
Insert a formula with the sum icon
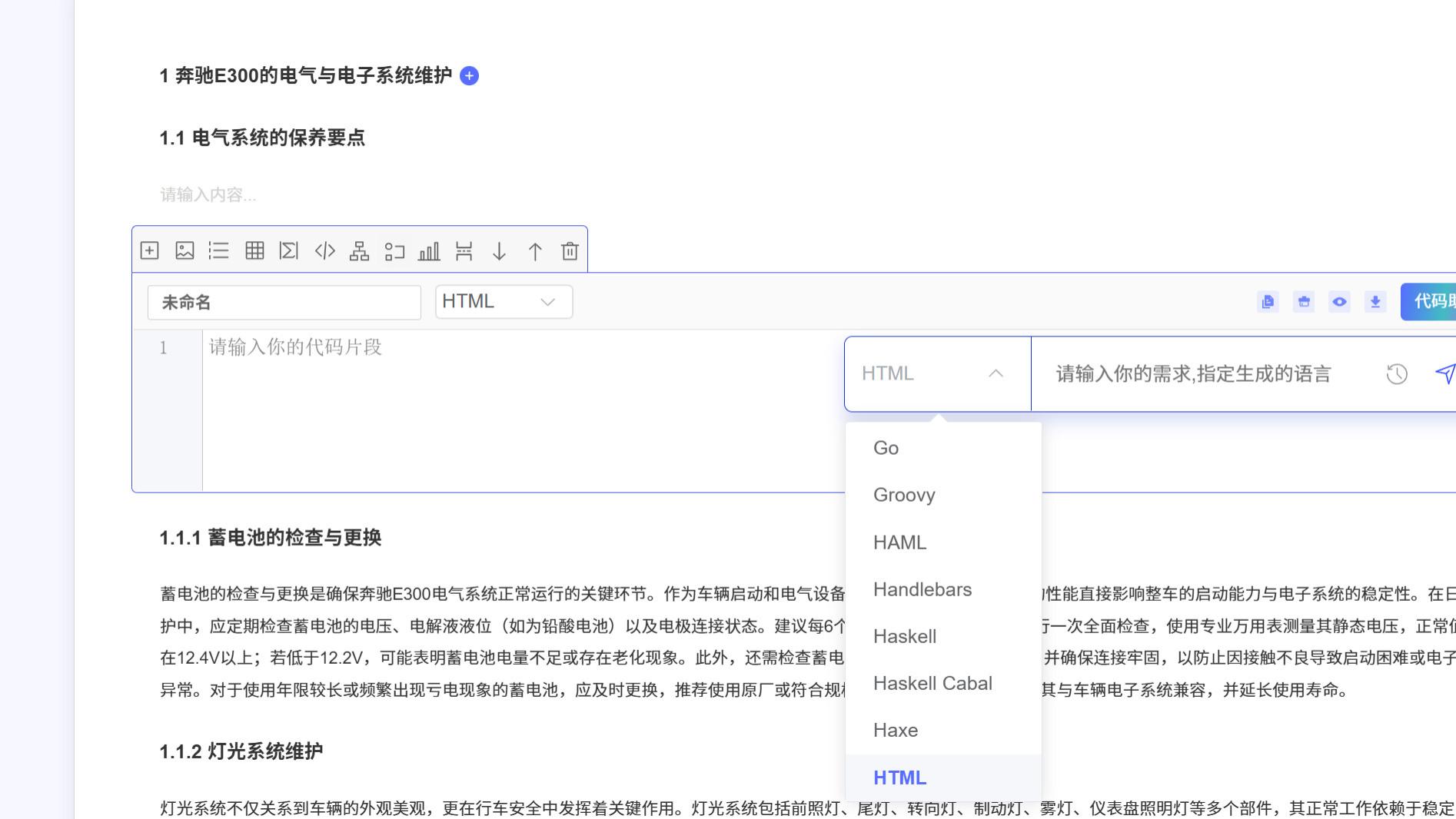[x=288, y=250]
